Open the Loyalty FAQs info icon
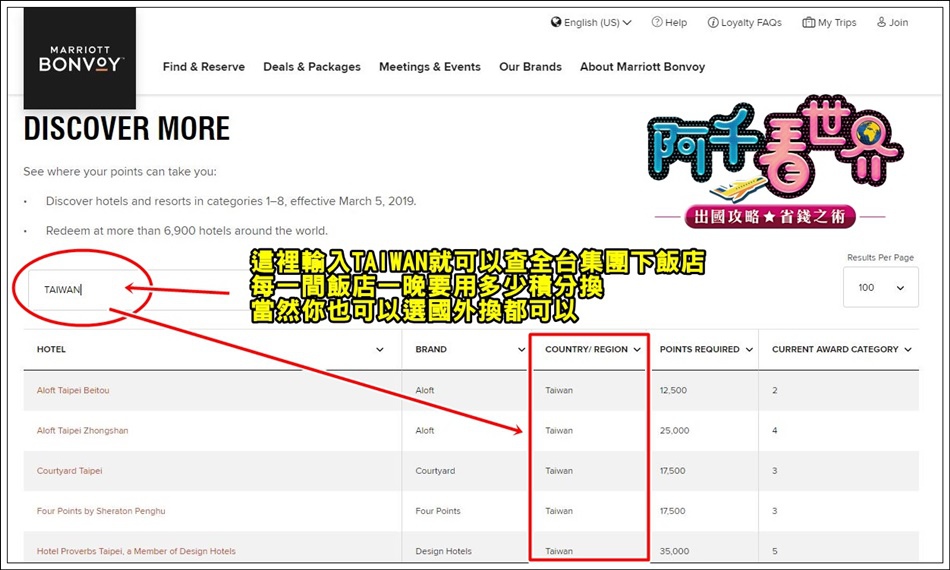This screenshot has height=570, width=950. [713, 22]
